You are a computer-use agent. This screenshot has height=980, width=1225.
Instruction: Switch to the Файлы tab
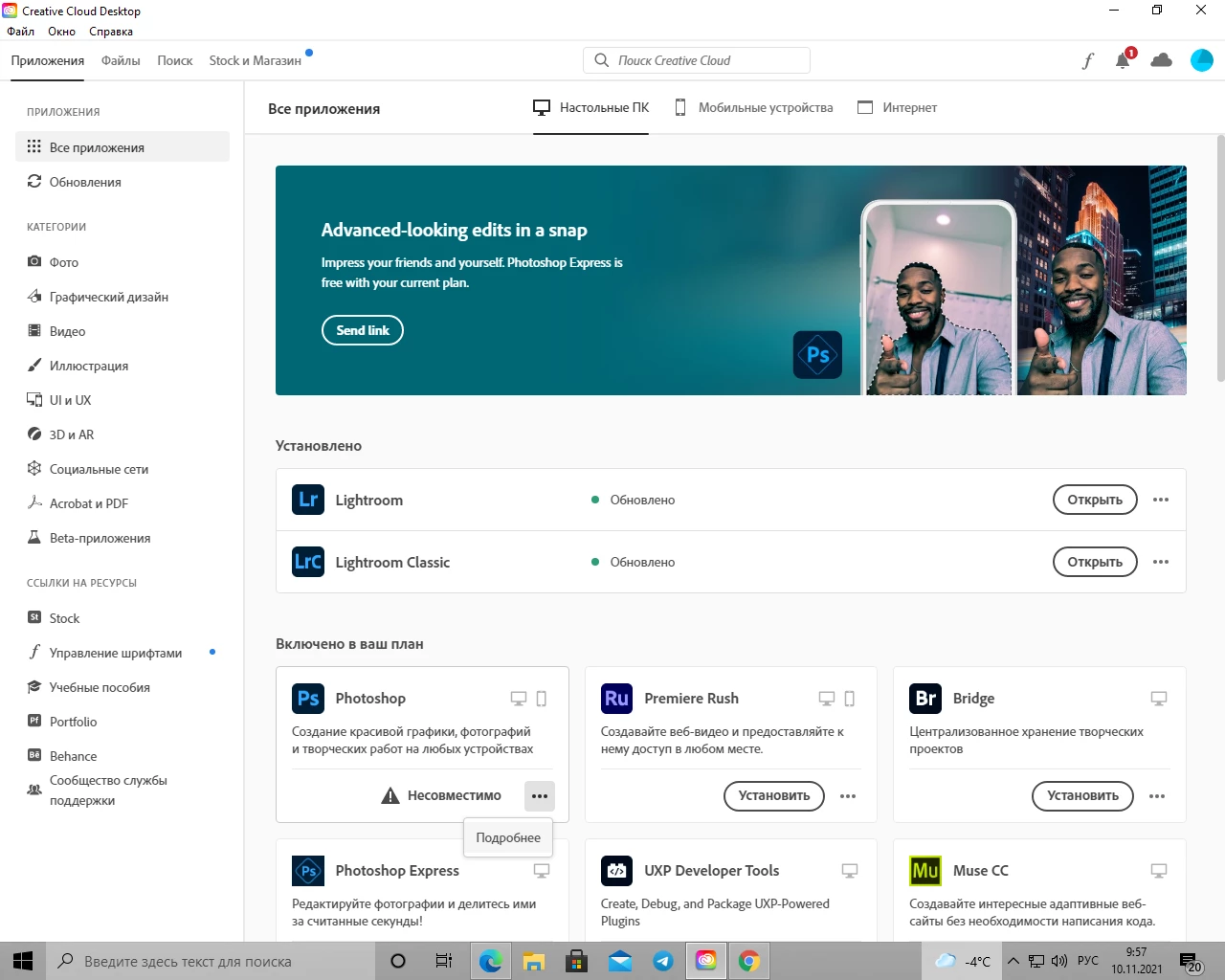pos(121,60)
